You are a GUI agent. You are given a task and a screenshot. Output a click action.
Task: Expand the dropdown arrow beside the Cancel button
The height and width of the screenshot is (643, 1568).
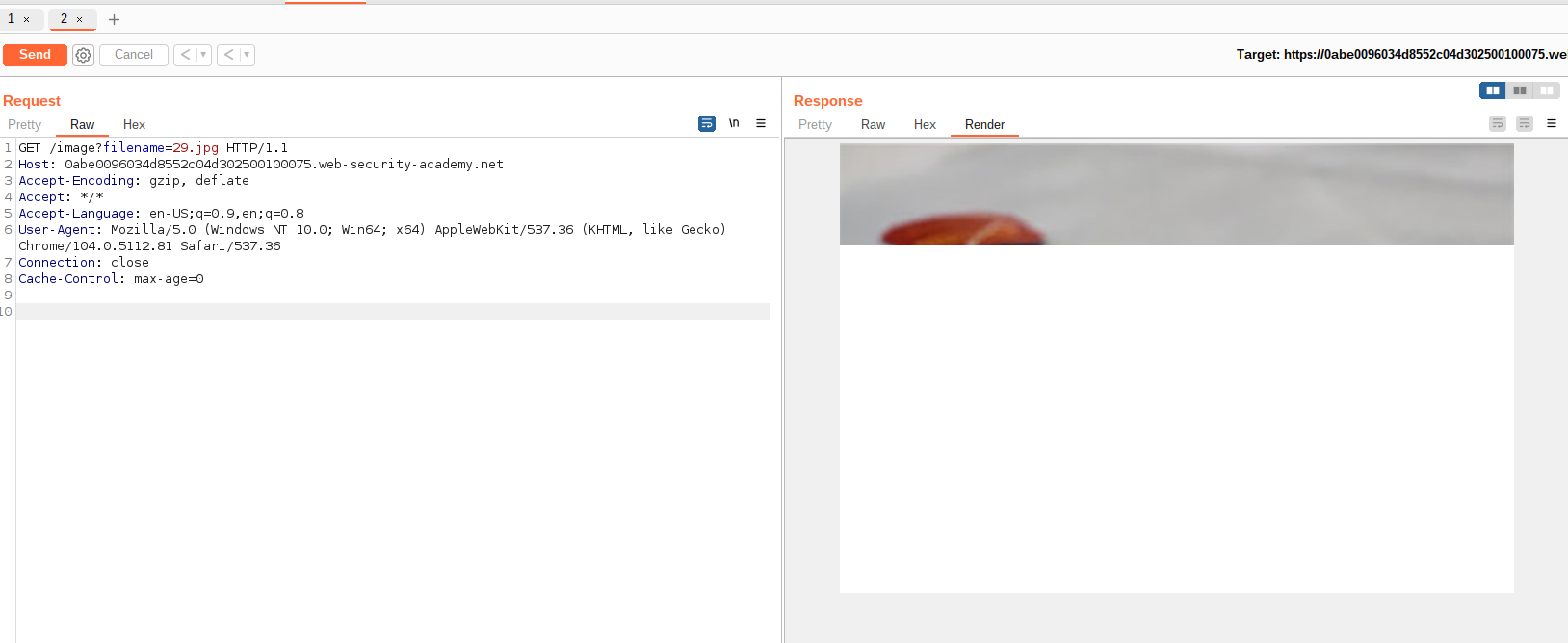click(203, 55)
